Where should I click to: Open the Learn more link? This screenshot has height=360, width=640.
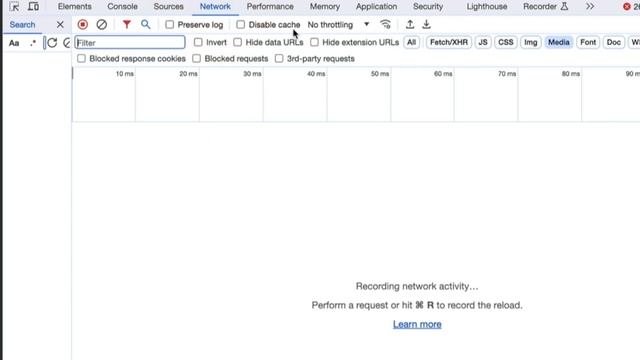(417, 324)
